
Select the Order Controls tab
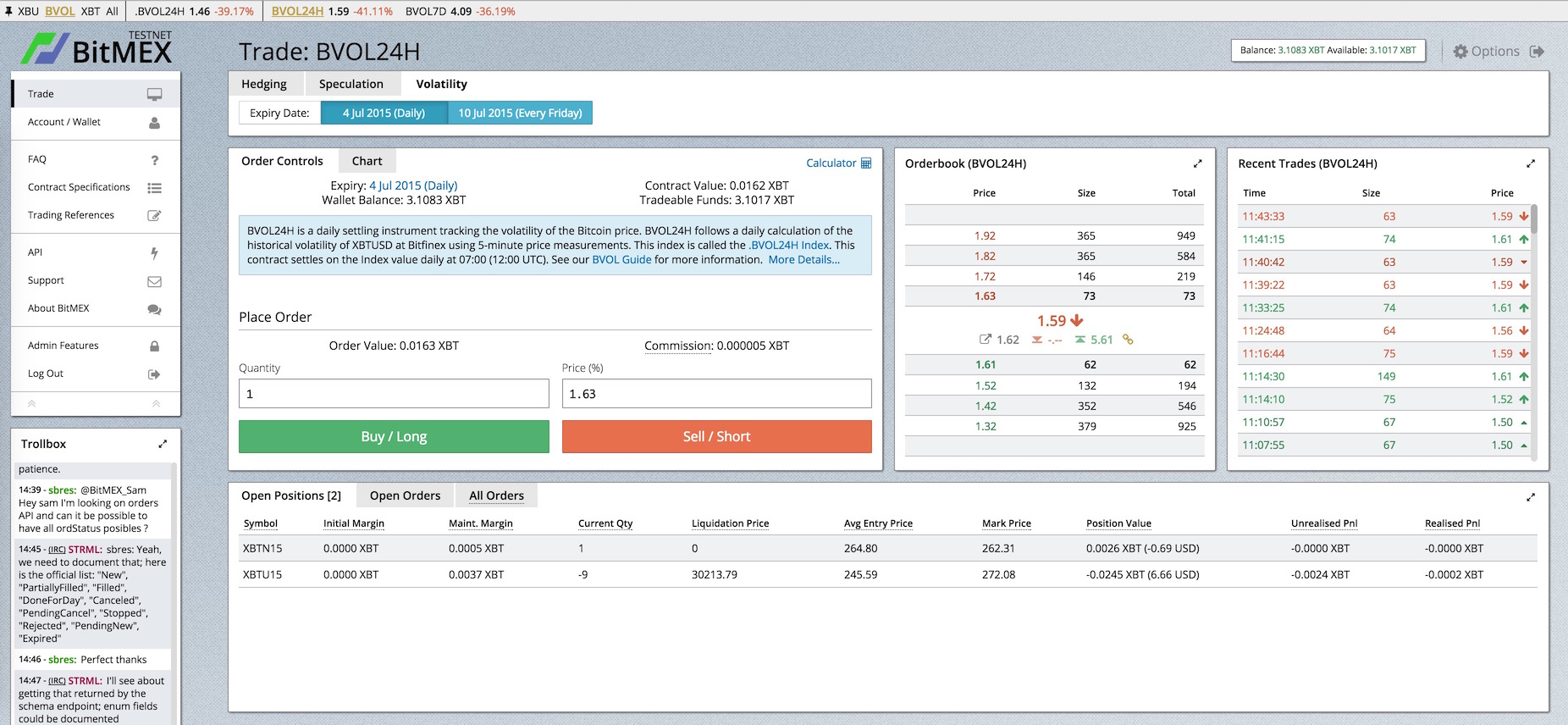[x=282, y=161]
